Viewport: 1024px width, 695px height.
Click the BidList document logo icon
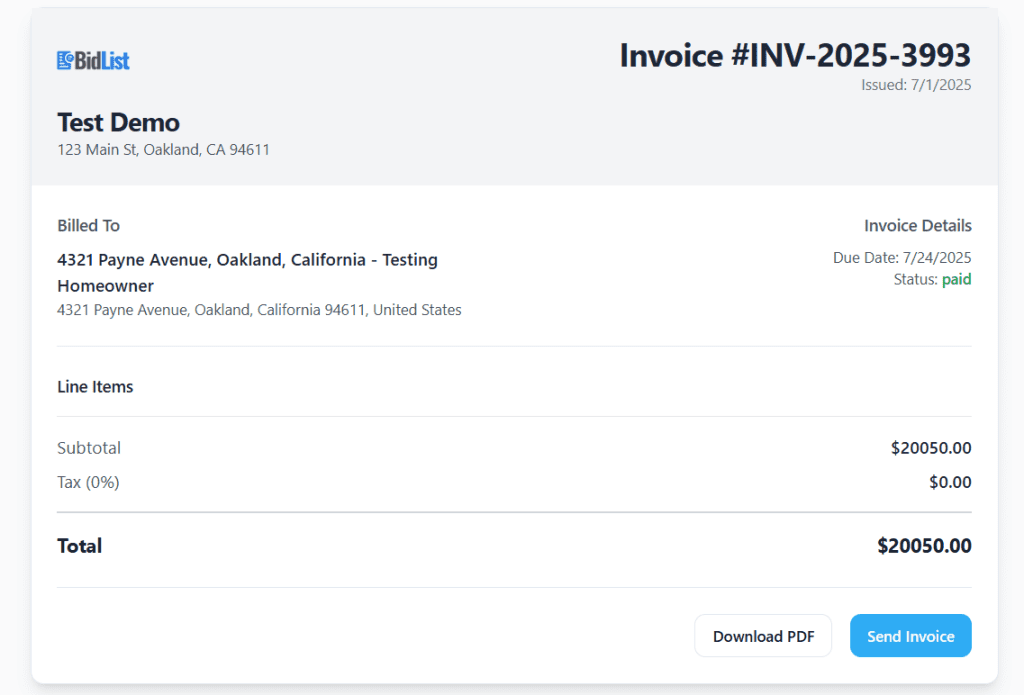pos(64,60)
